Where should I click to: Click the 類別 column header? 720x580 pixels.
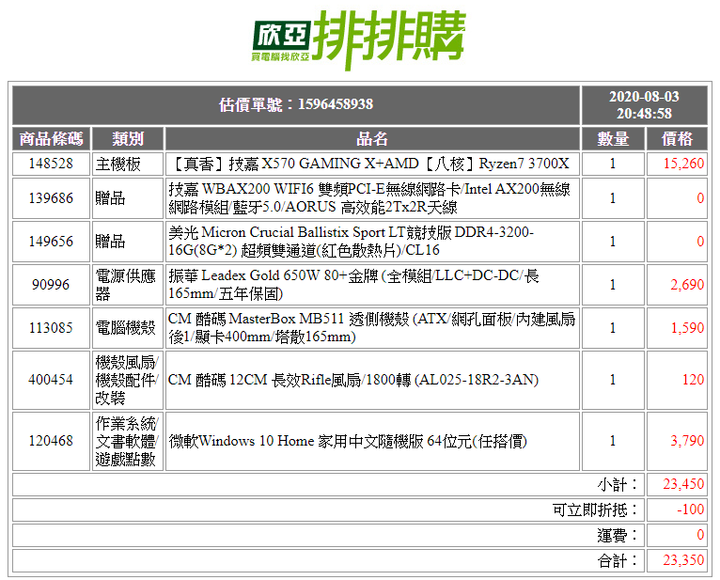point(128,139)
